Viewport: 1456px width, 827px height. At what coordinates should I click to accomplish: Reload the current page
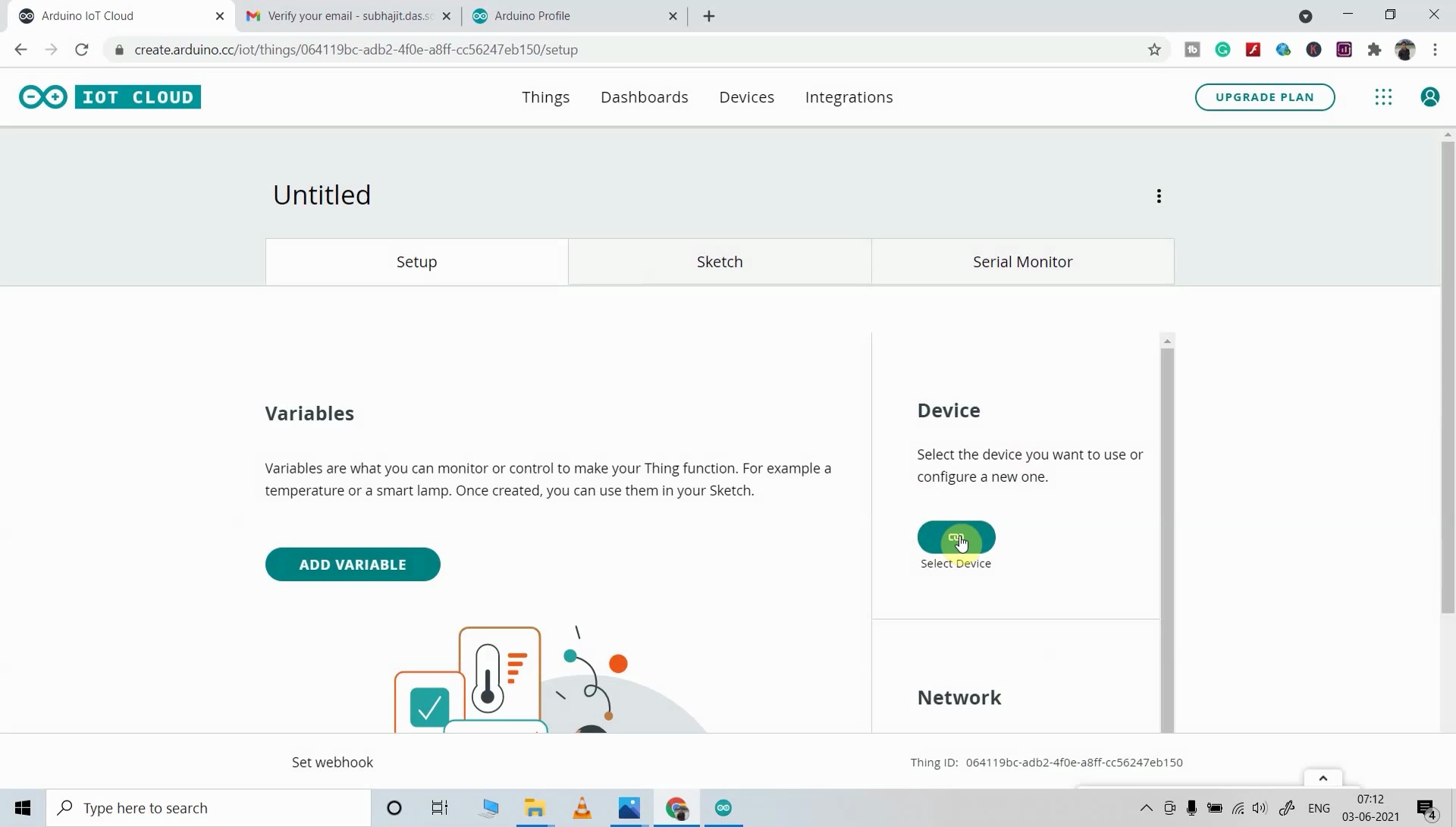(82, 49)
